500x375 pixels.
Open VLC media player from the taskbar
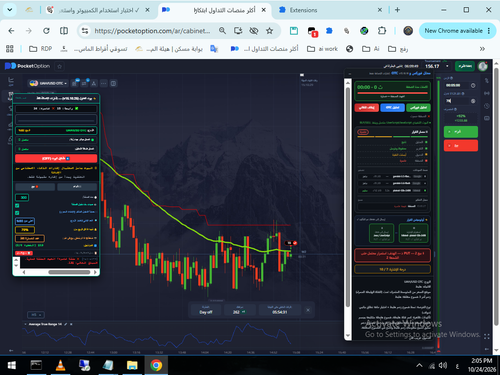click(60, 365)
